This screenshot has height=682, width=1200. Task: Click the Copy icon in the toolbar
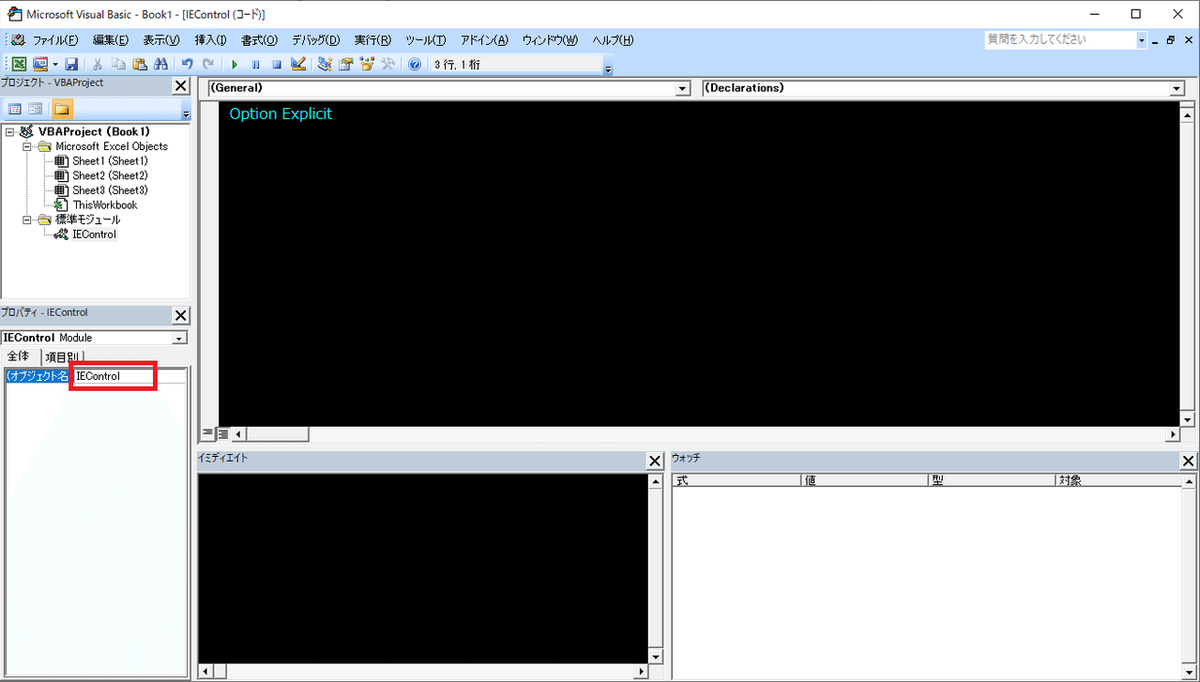(x=119, y=64)
